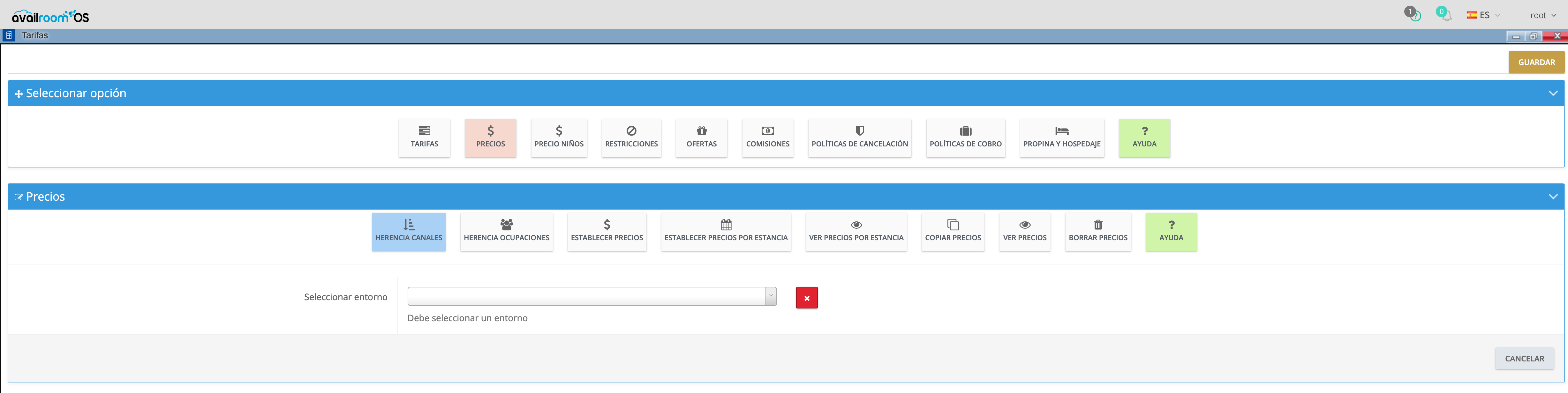Screen dimensions: 1568x393
Task: Click the Cancelar button
Action: [1524, 358]
